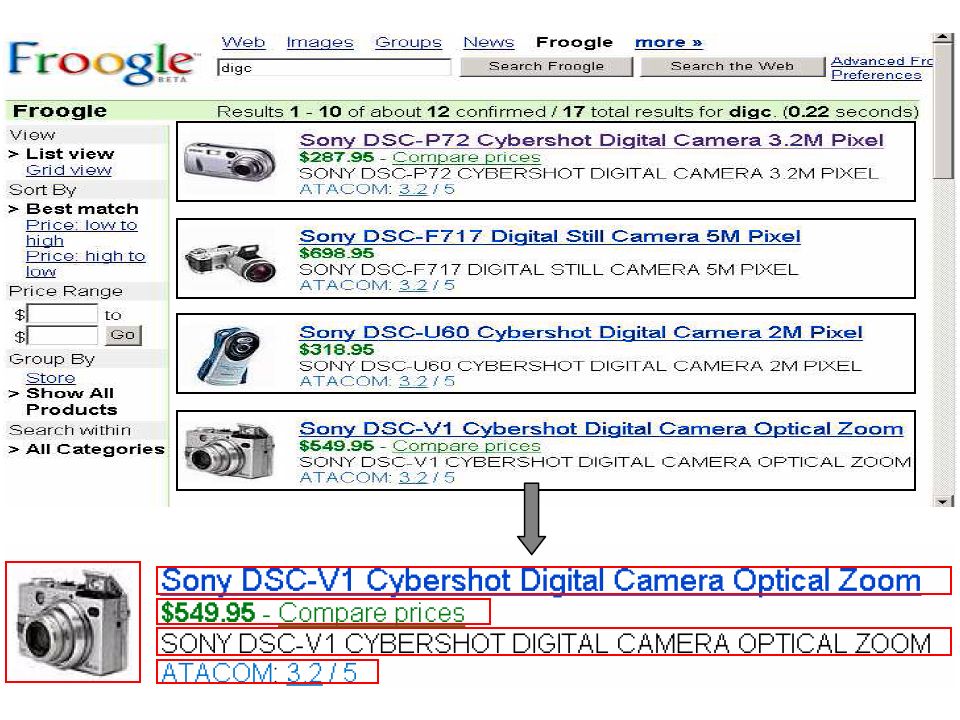Open the Web search tab
This screenshot has height=720, width=960.
pos(243,42)
